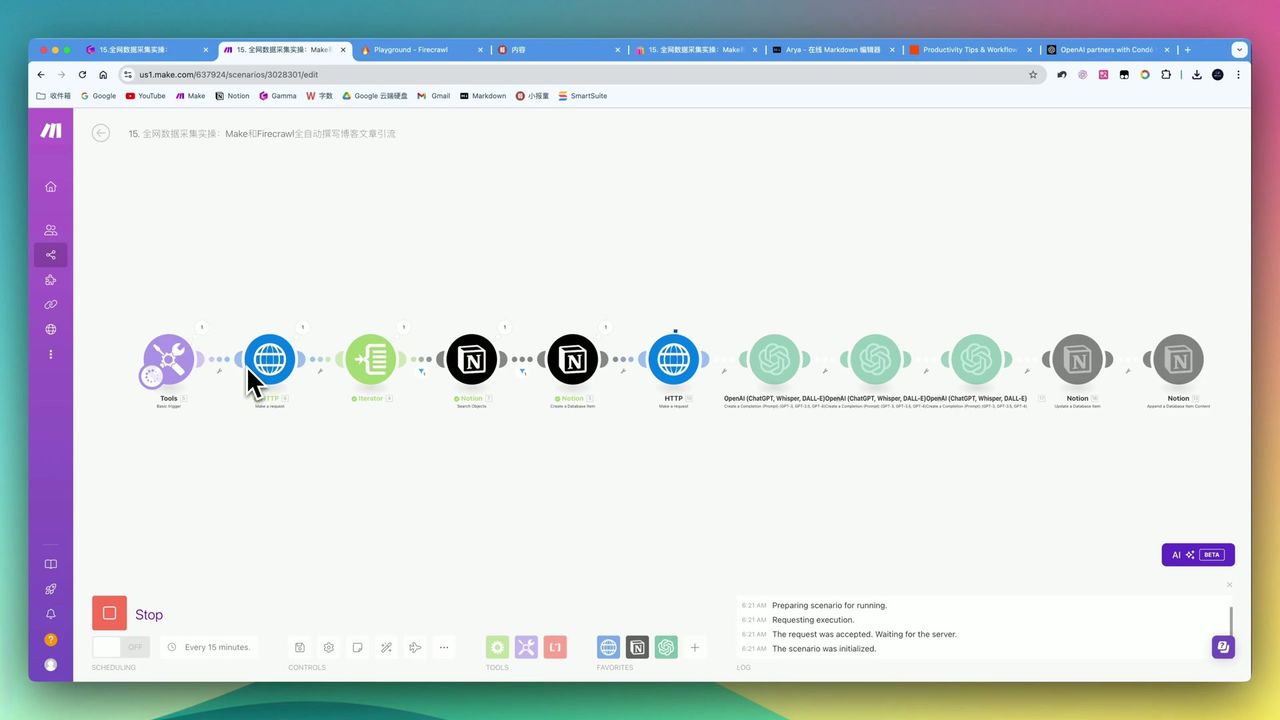Open the green Flow control tools icon
The image size is (1280, 720).
(x=497, y=647)
